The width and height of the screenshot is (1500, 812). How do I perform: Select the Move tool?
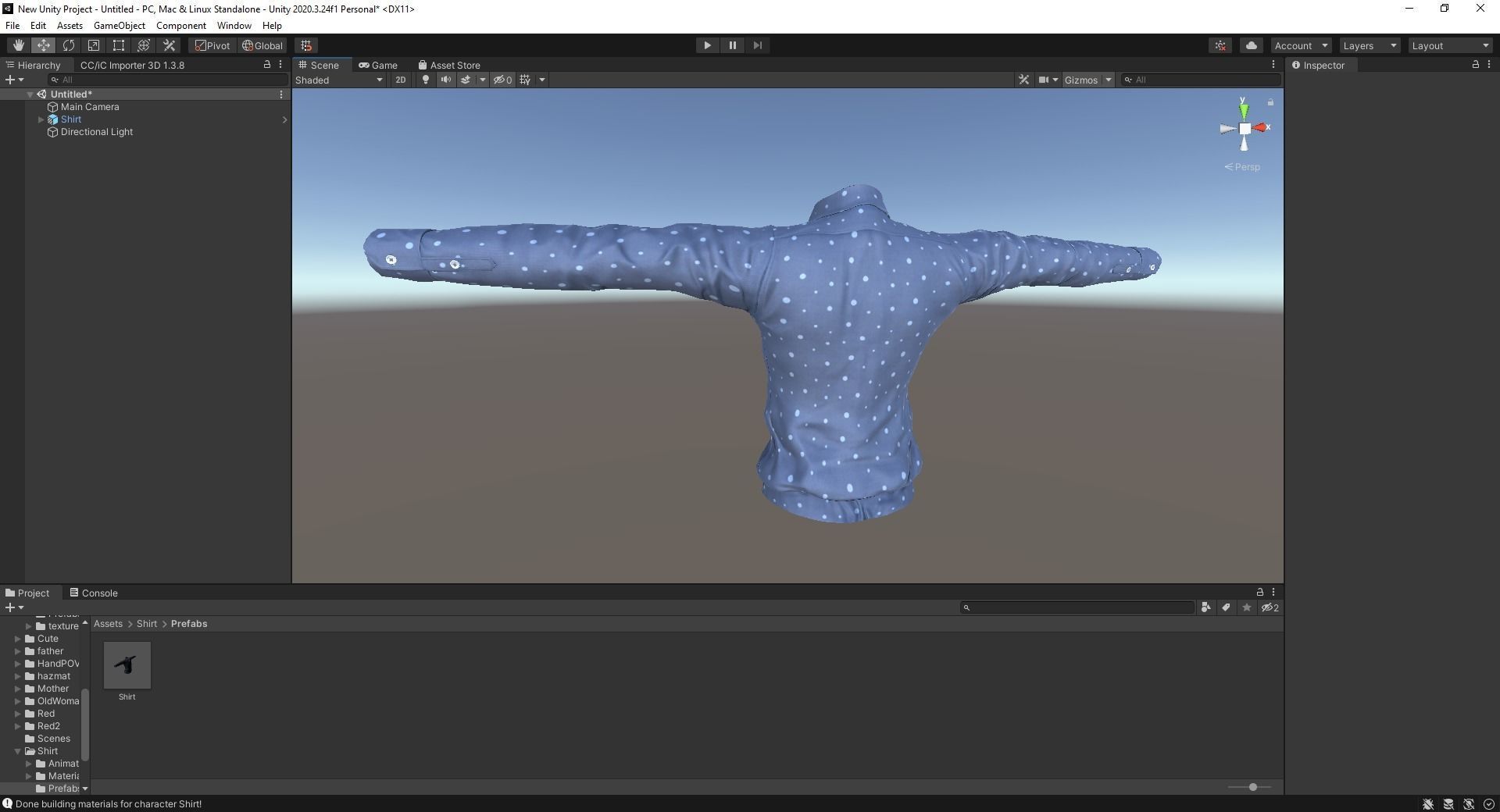tap(44, 45)
